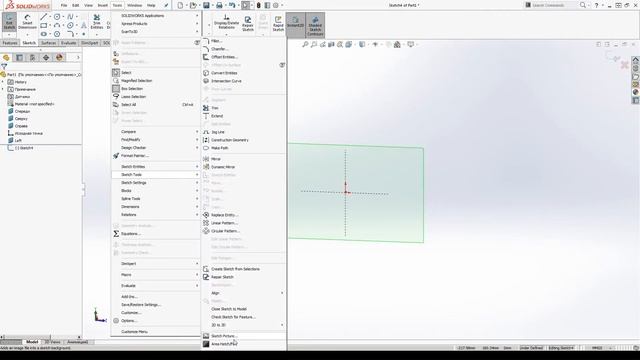Click Customize Menu entry
This screenshot has height=360, width=640.
pyautogui.click(x=156, y=332)
